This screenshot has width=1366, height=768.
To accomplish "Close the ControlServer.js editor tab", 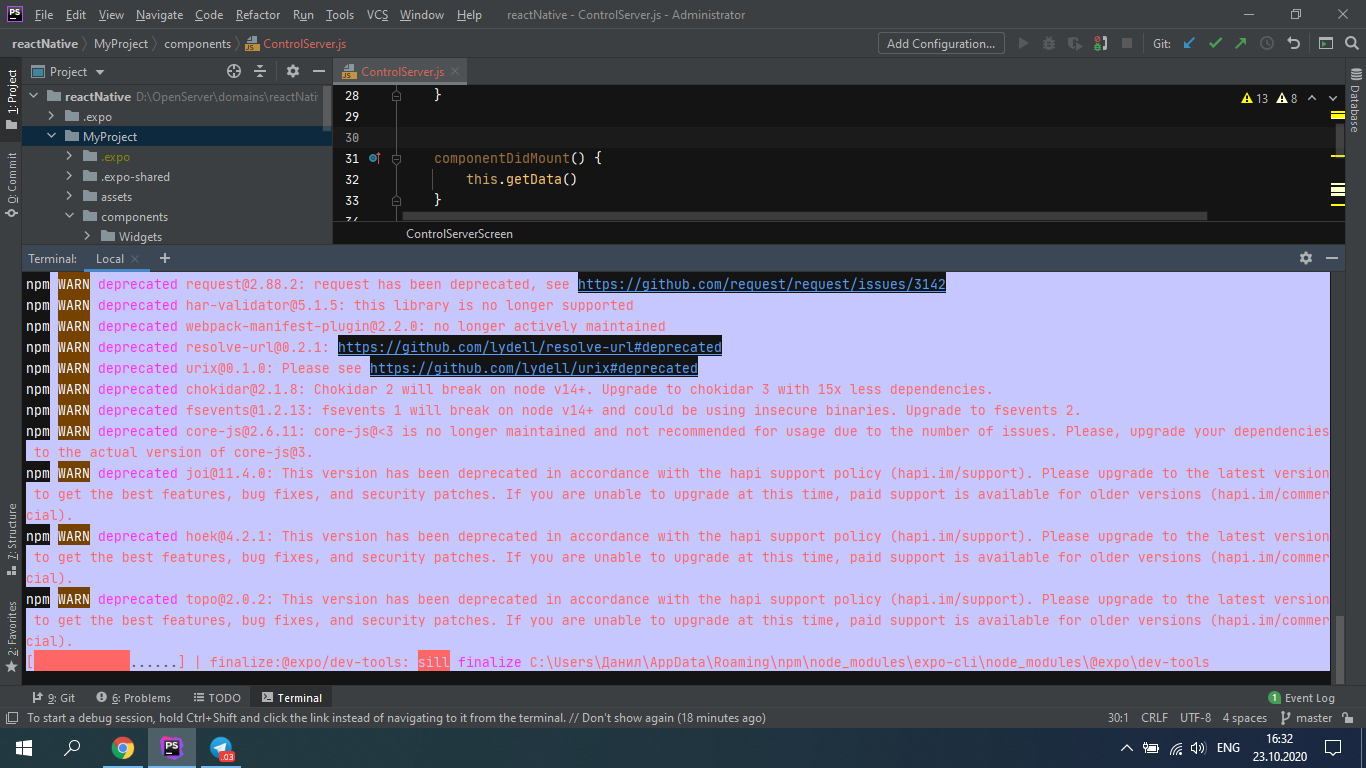I will tap(455, 72).
